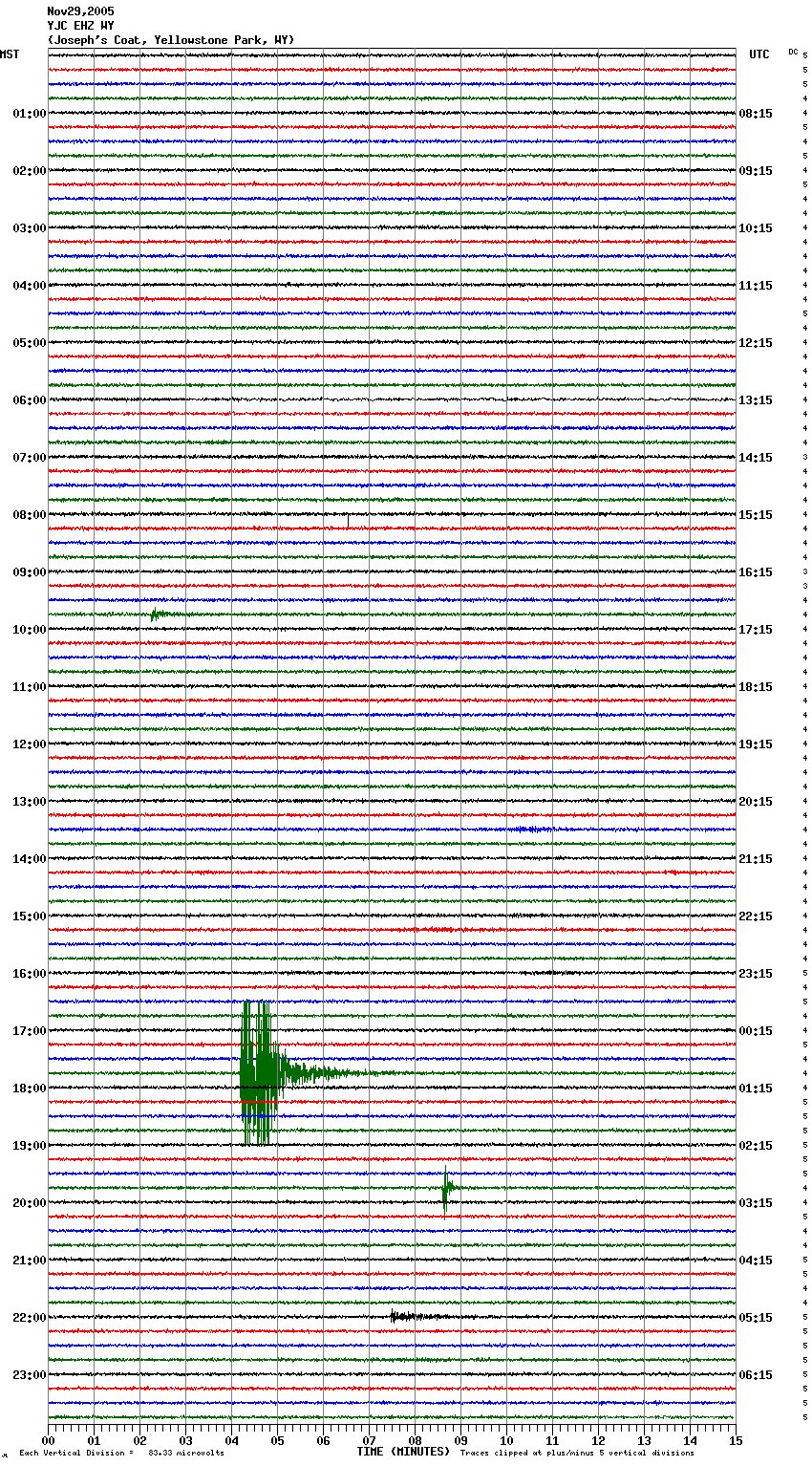812x1466 pixels.
Task: Click the bottom axis minute tick '00'
Action: (x=49, y=1441)
